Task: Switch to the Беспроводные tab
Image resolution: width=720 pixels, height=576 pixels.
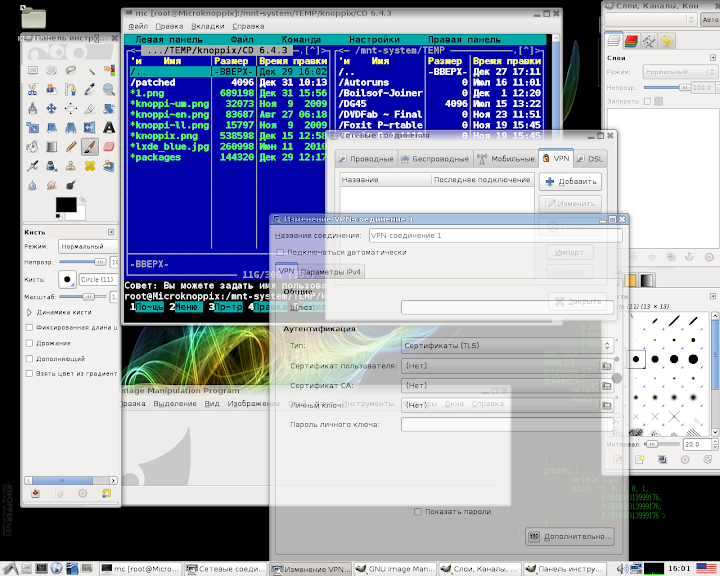Action: coord(435,159)
